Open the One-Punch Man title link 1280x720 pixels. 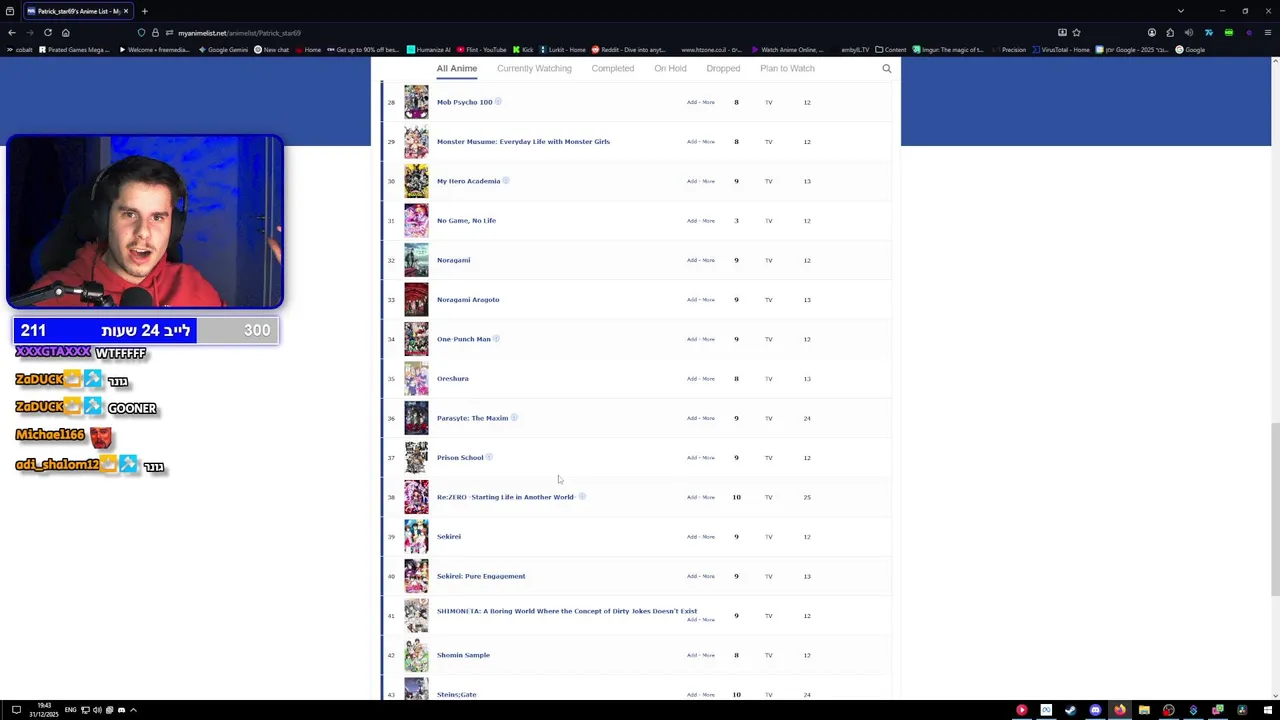pos(464,339)
